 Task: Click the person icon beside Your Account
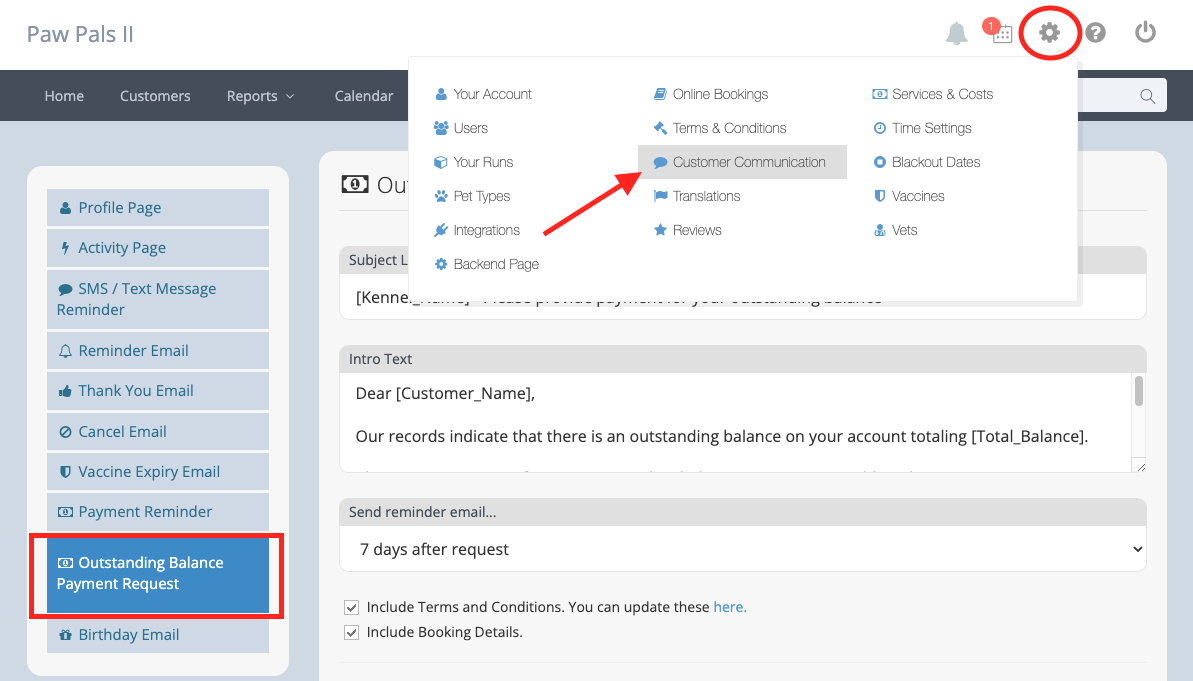point(441,94)
